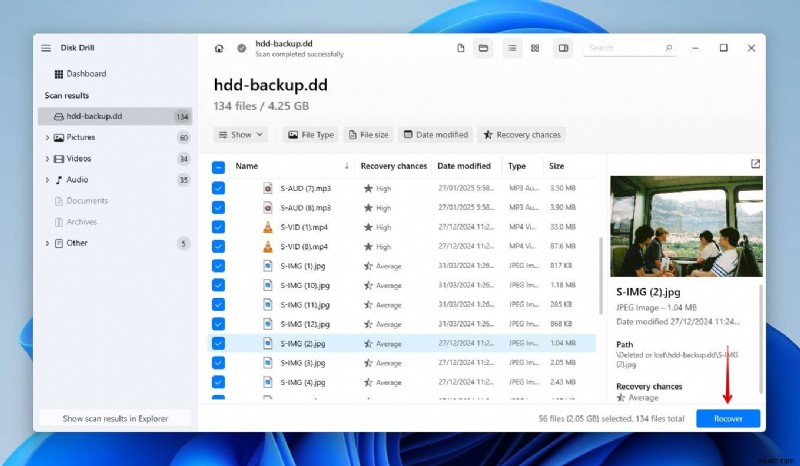This screenshot has height=466, width=800.
Task: Go to home via the house icon
Action: 219,48
